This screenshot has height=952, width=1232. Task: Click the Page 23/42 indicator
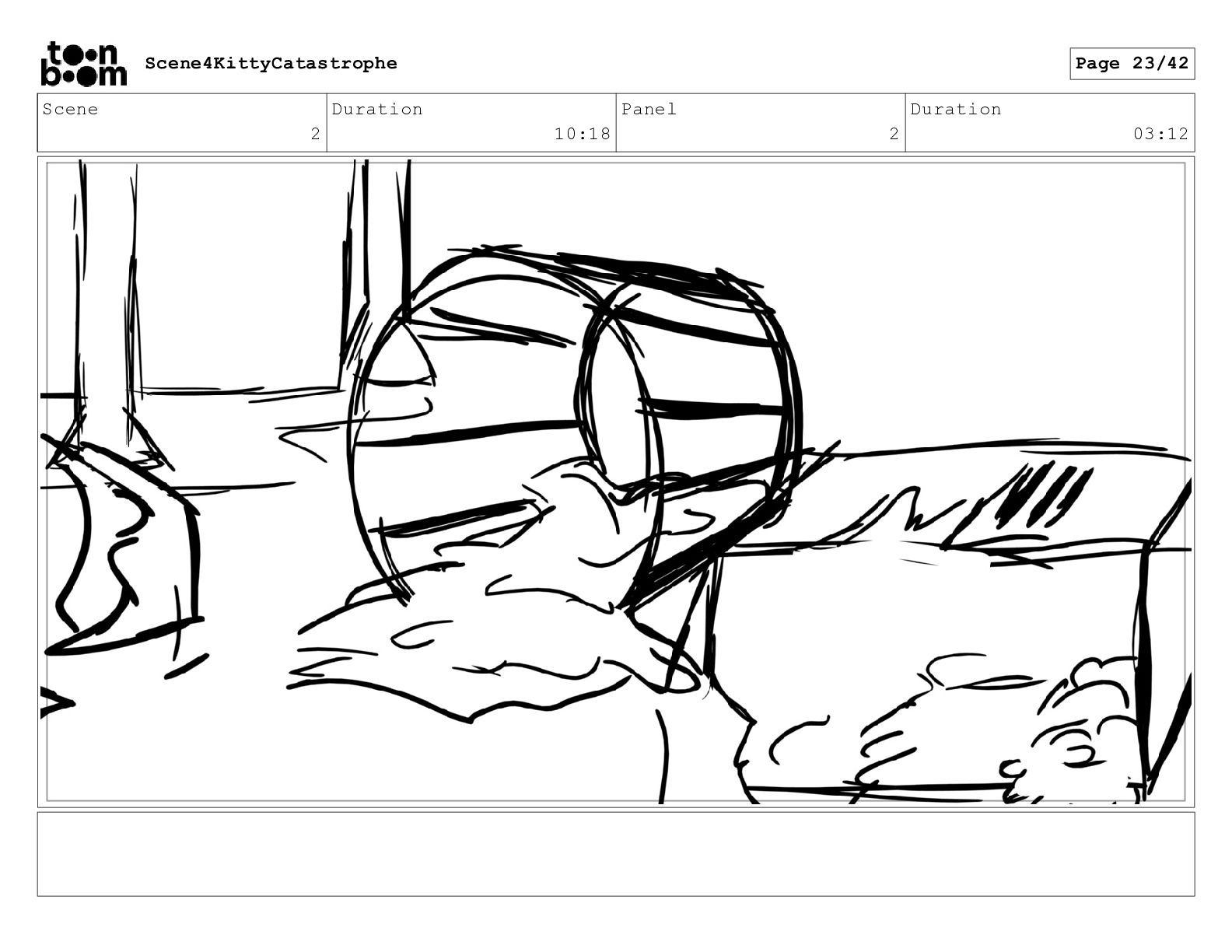(x=1132, y=64)
